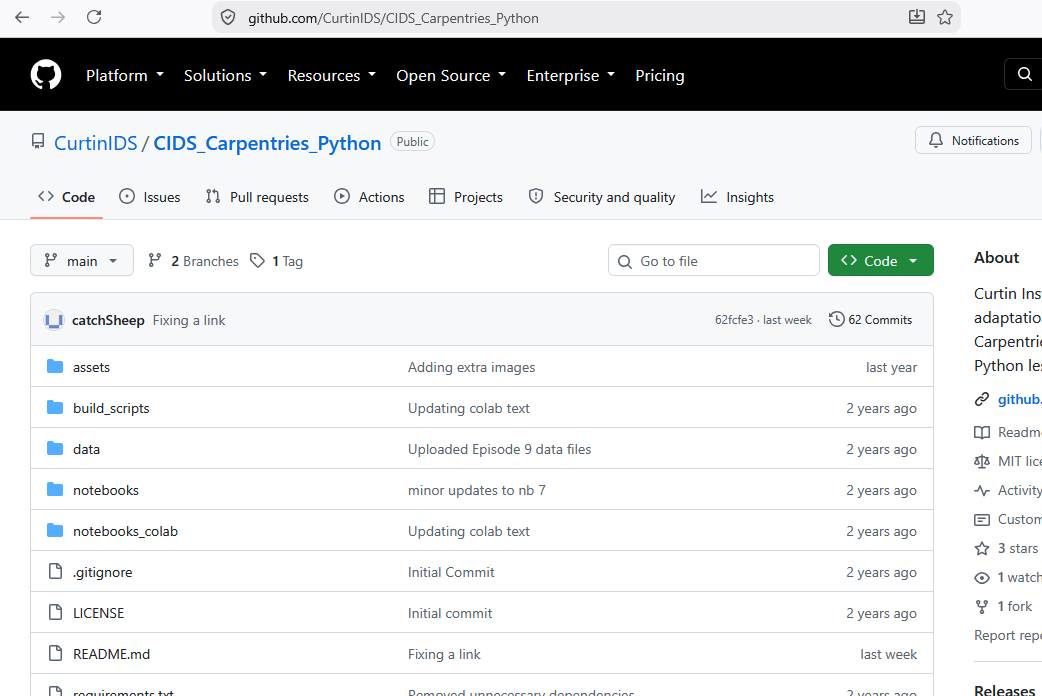Click the commit history clock icon

(x=837, y=320)
